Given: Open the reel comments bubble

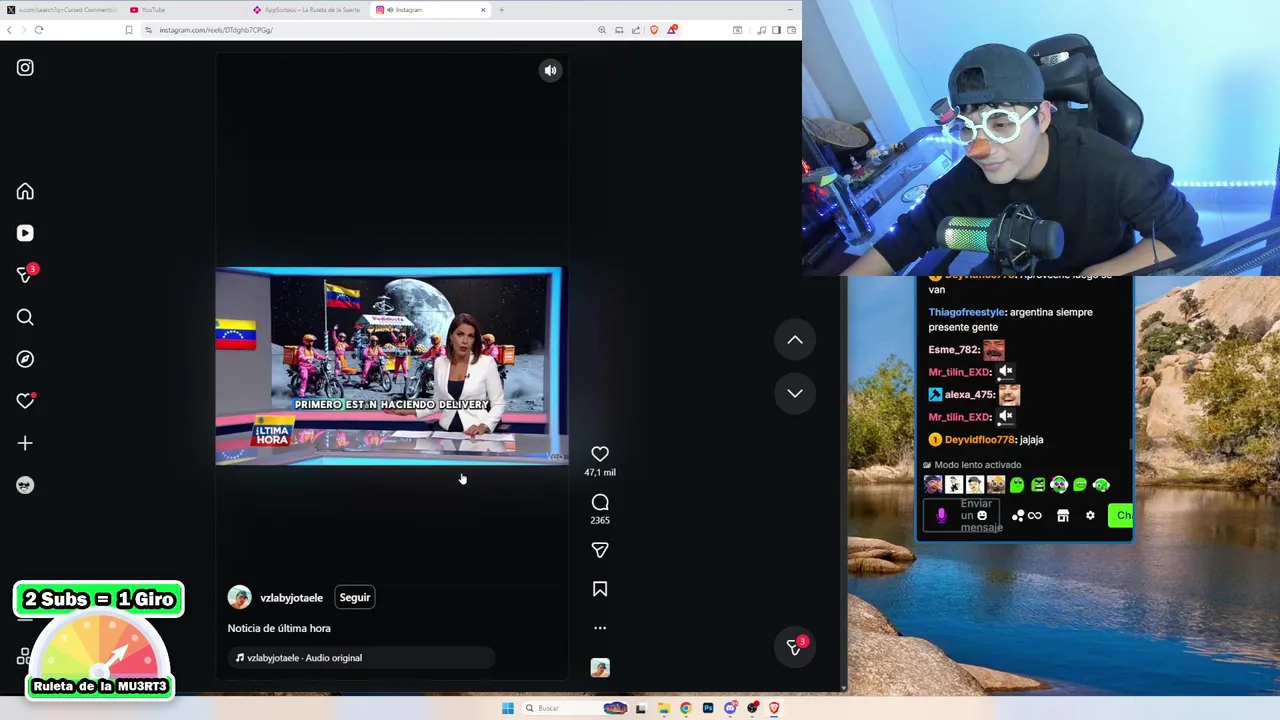Looking at the screenshot, I should pos(600,503).
